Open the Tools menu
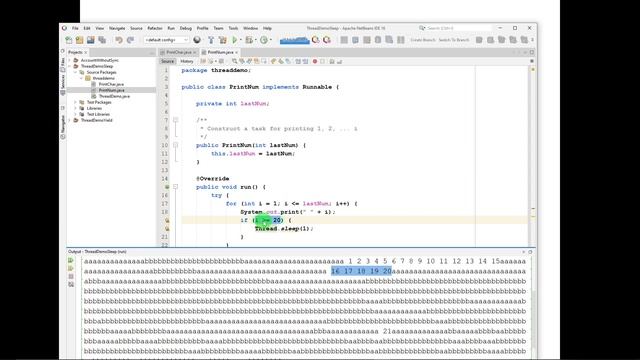Viewport: 640px width, 360px height. point(233,28)
